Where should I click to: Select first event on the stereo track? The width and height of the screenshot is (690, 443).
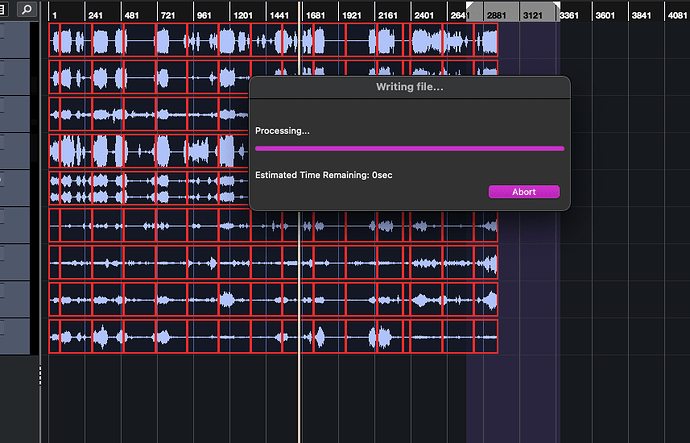54,188
